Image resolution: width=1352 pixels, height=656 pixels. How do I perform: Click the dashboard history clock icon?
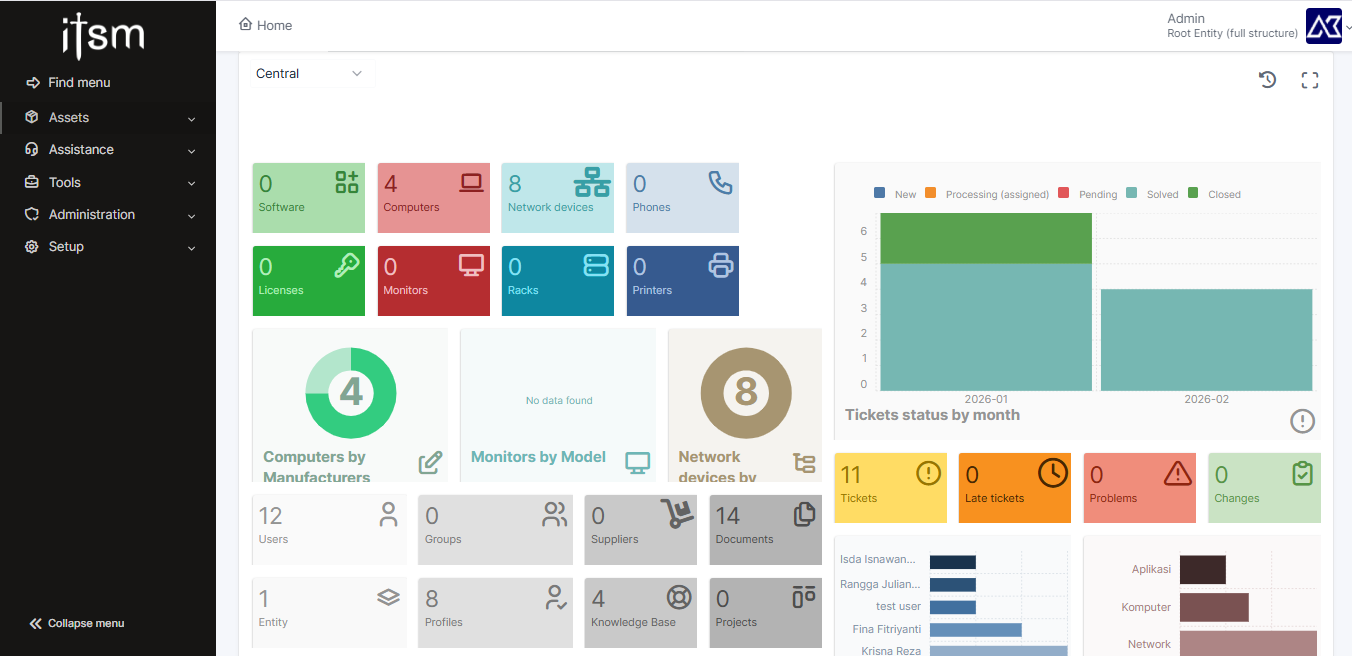(x=1267, y=80)
